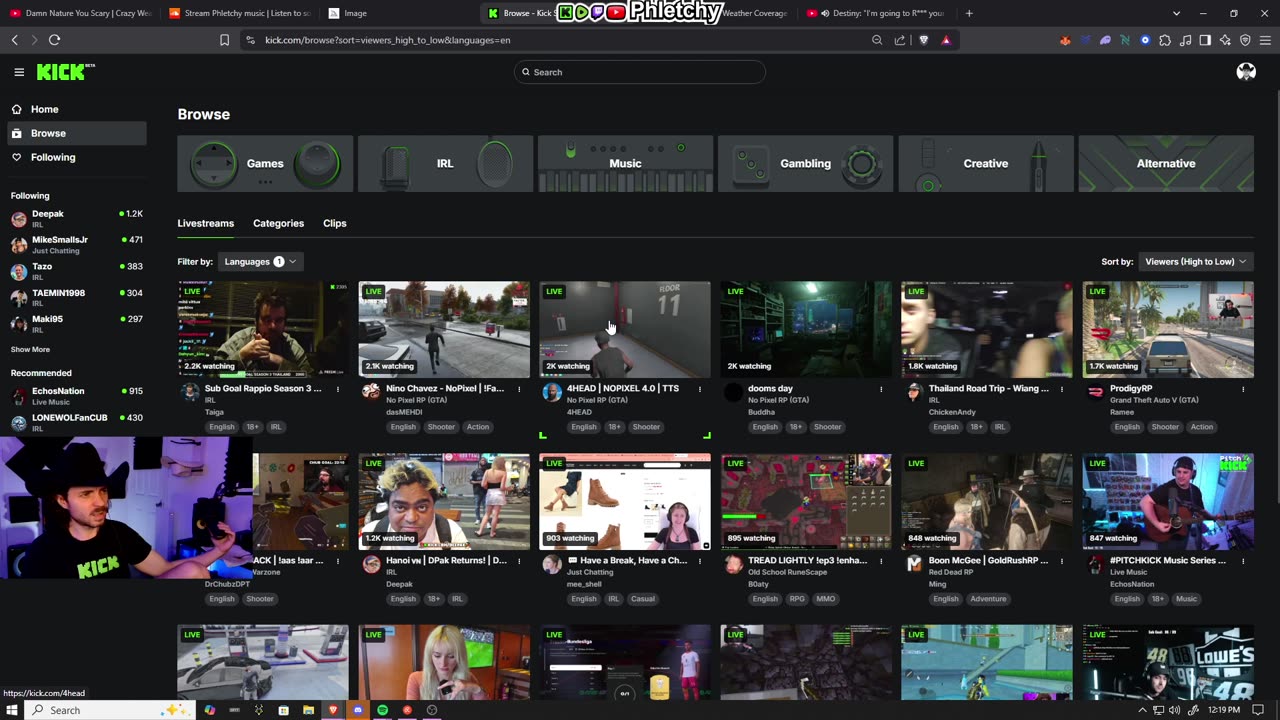This screenshot has width=1280, height=720.
Task: Open the Creative category banner
Action: 985,164
